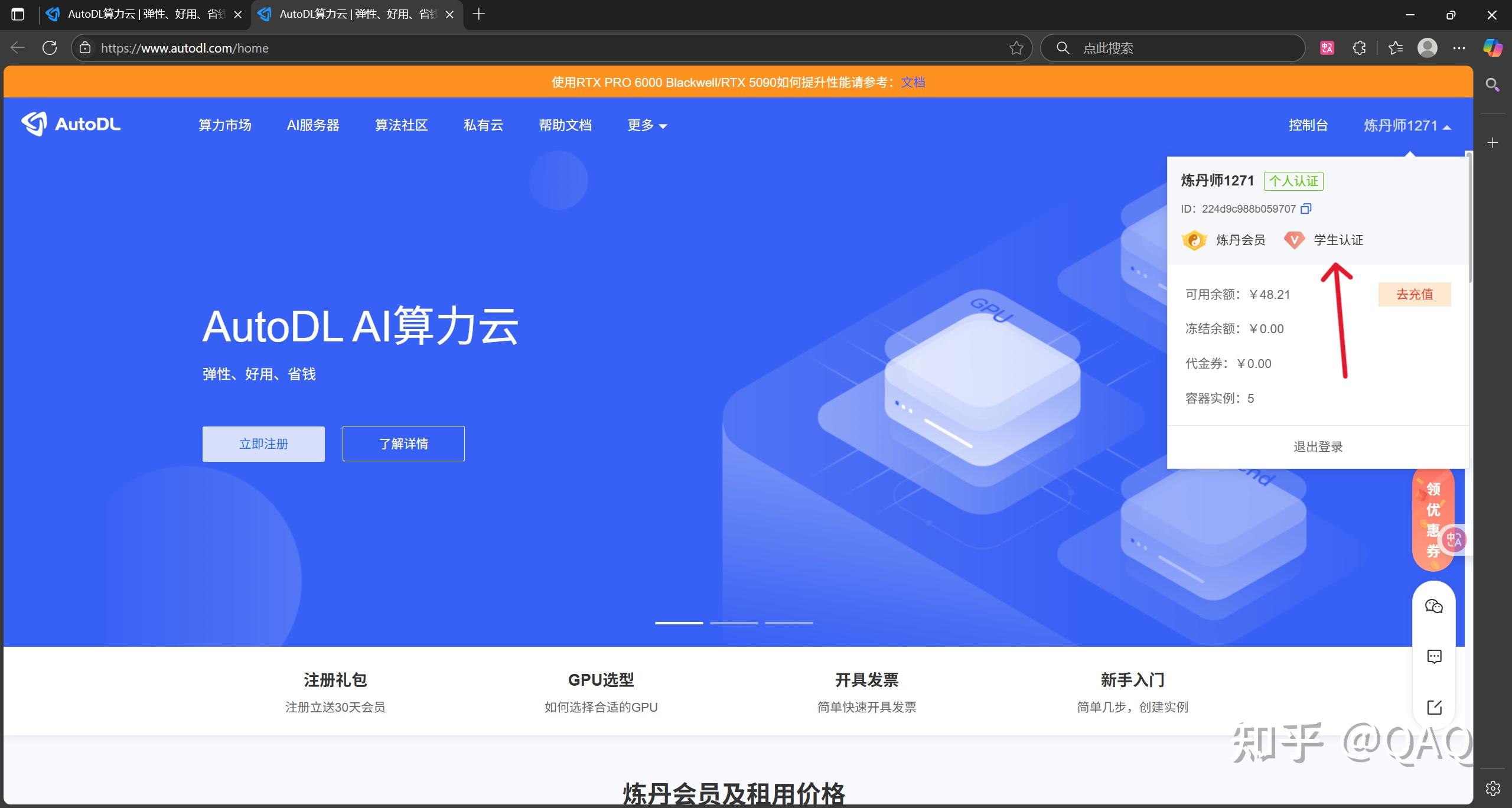Screen dimensions: 1512x808
Task: Toggle the favorites star in address bar
Action: [x=1015, y=48]
